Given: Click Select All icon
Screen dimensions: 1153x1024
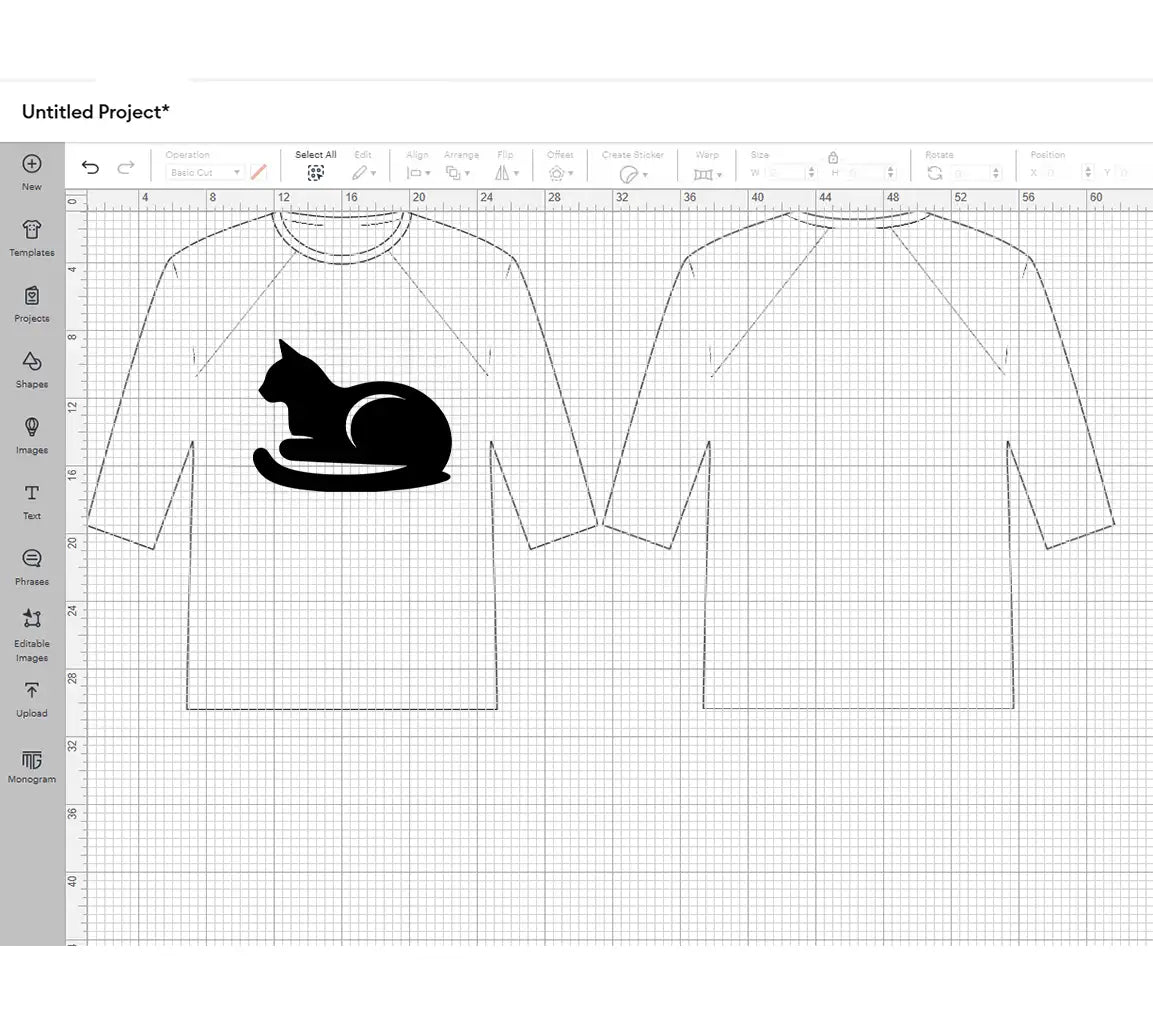Looking at the screenshot, I should (315, 173).
